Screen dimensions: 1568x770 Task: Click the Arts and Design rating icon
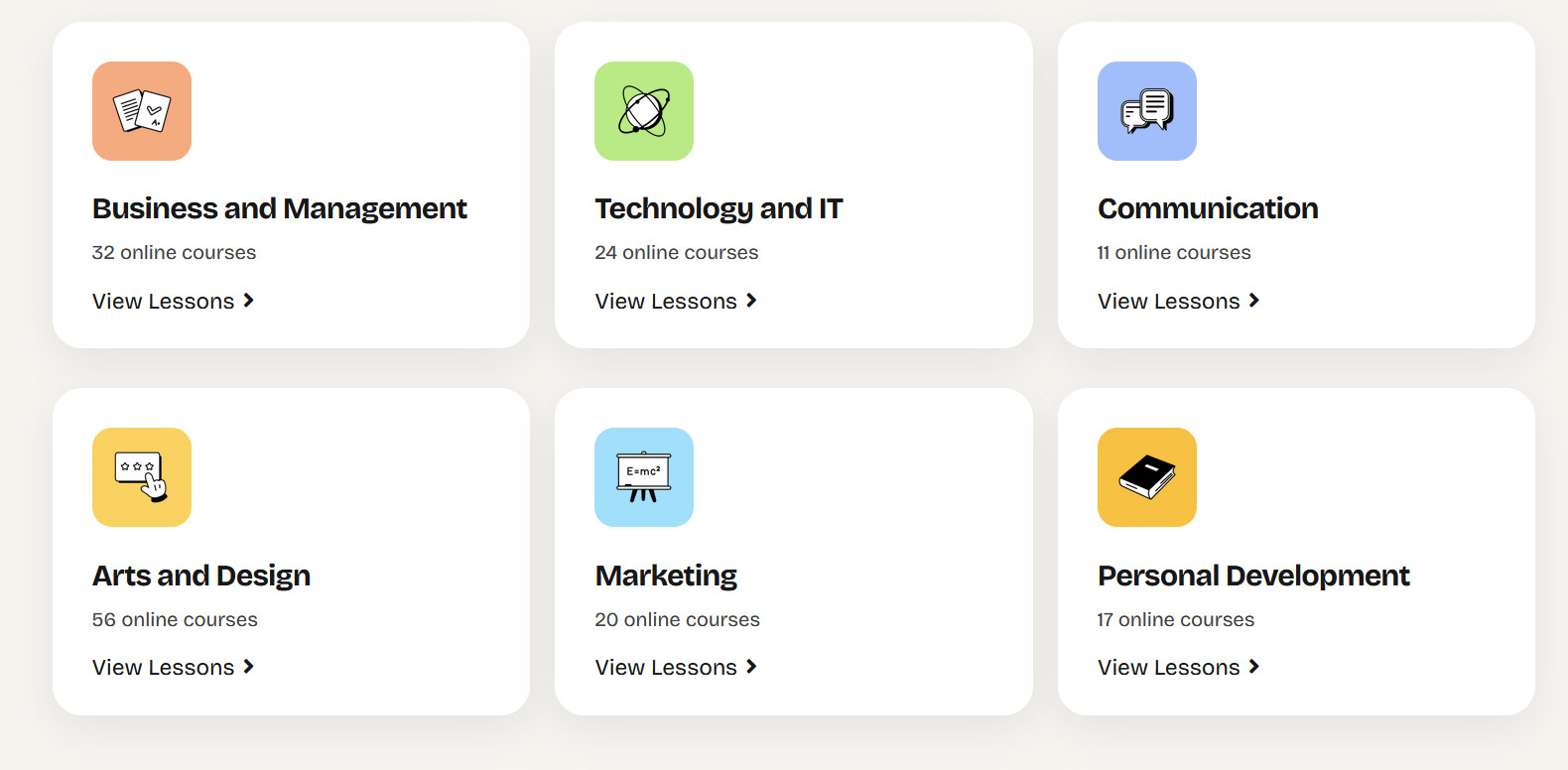[142, 477]
